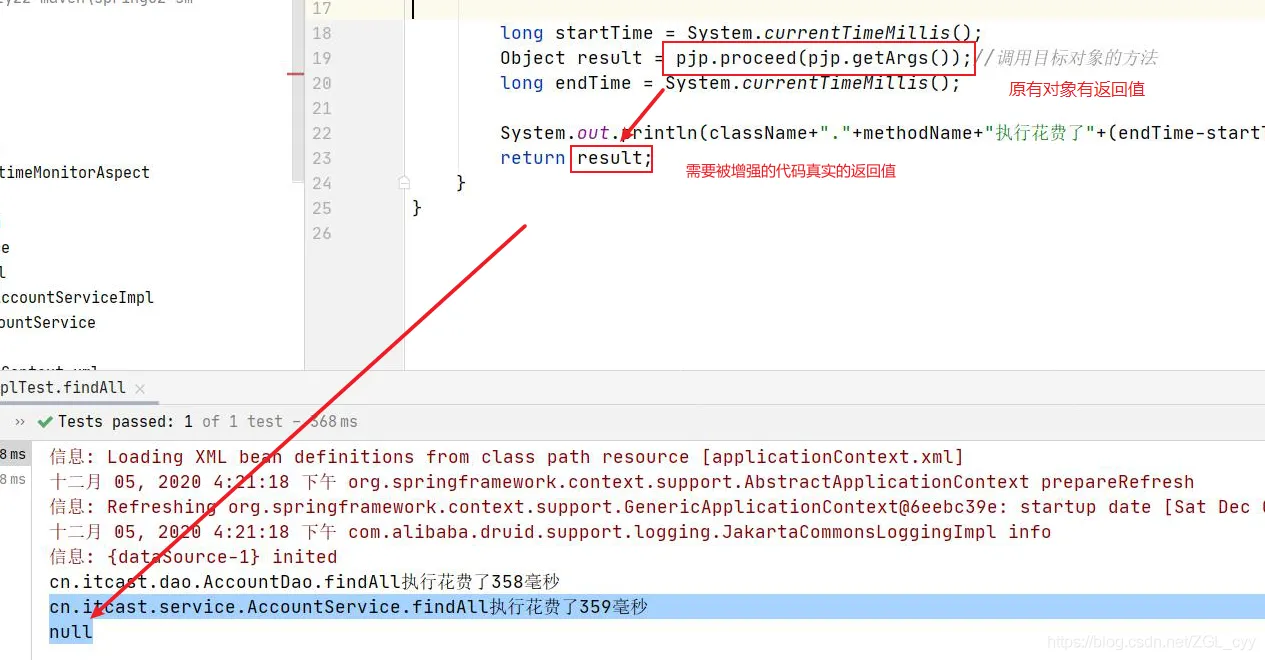
Task: Click gutter line number 17
Action: tap(321, 8)
